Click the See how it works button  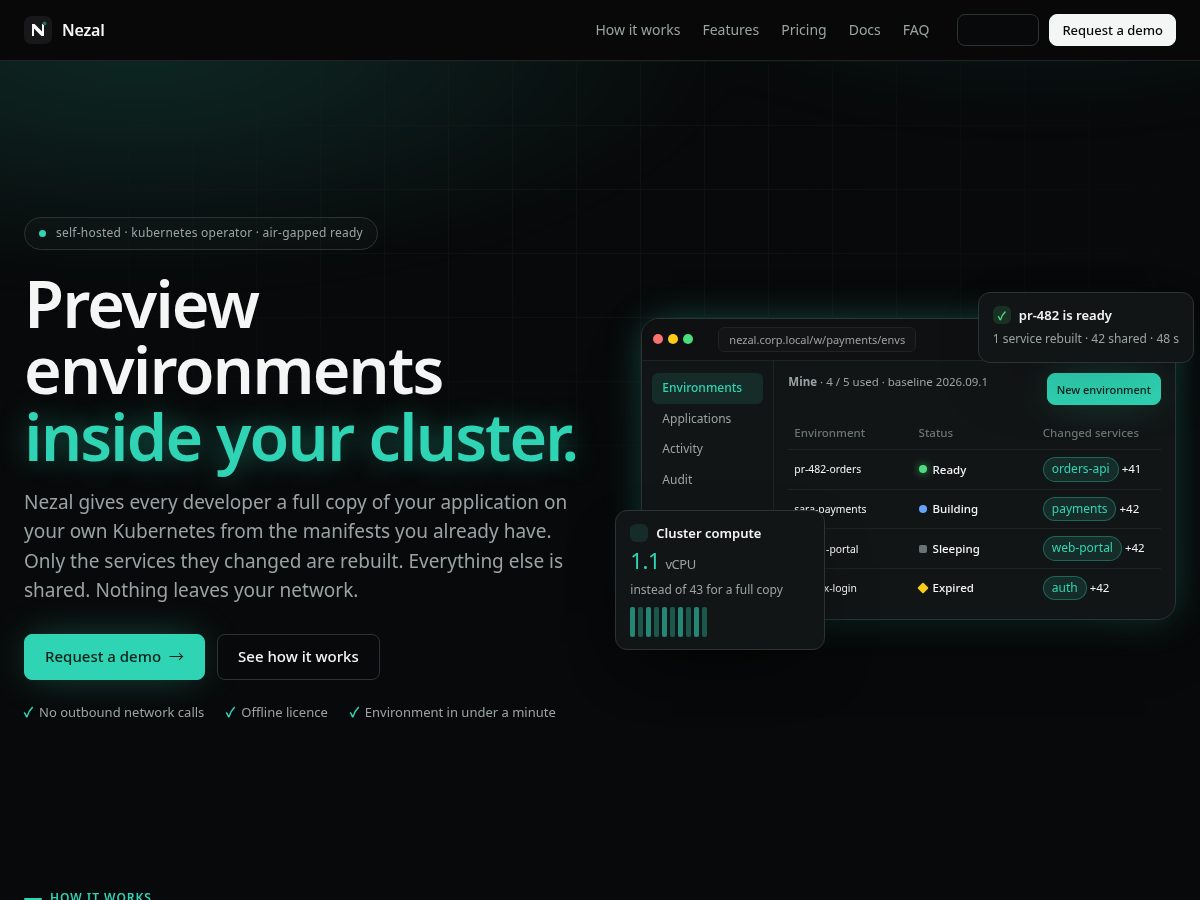coord(298,657)
